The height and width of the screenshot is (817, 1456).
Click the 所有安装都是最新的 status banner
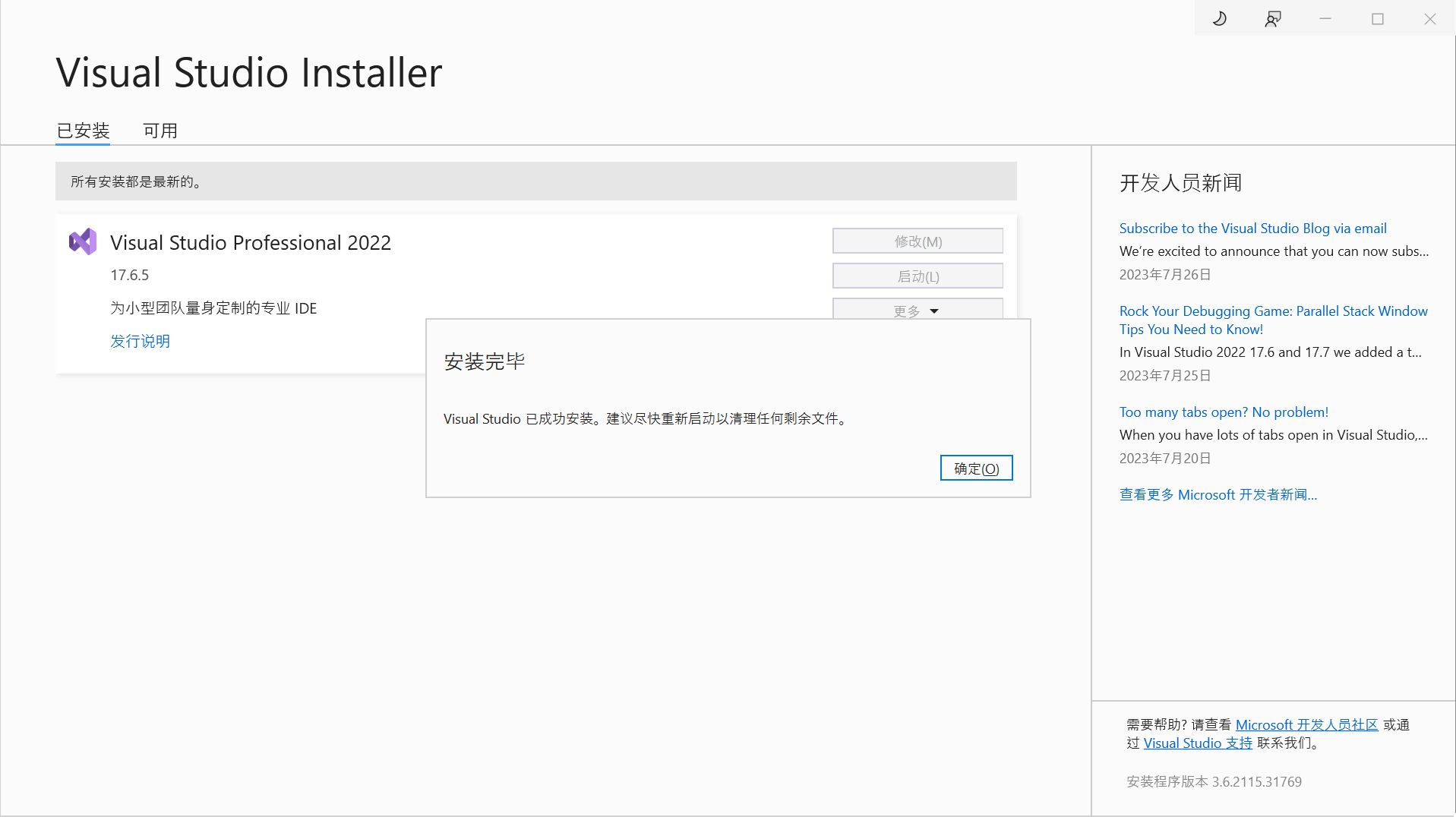click(x=535, y=181)
